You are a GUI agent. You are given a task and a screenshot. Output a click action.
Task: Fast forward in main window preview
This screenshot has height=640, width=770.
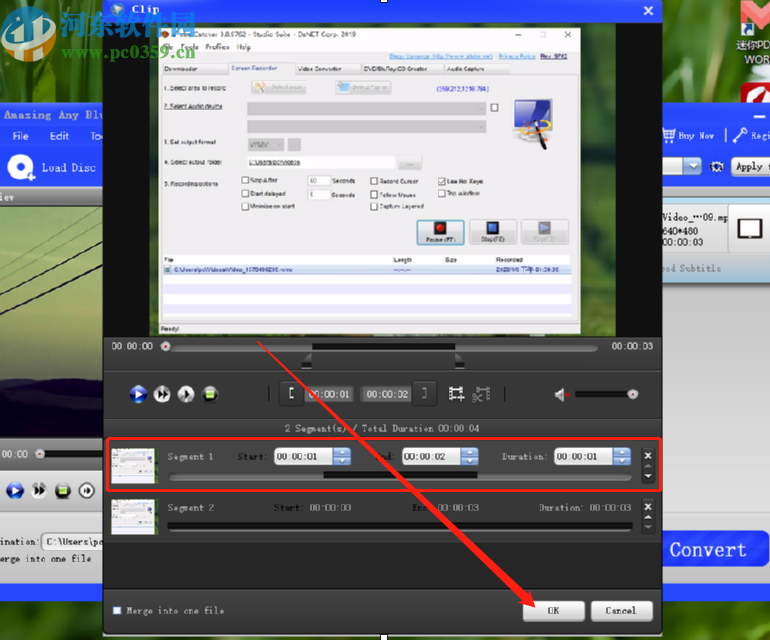(39, 490)
